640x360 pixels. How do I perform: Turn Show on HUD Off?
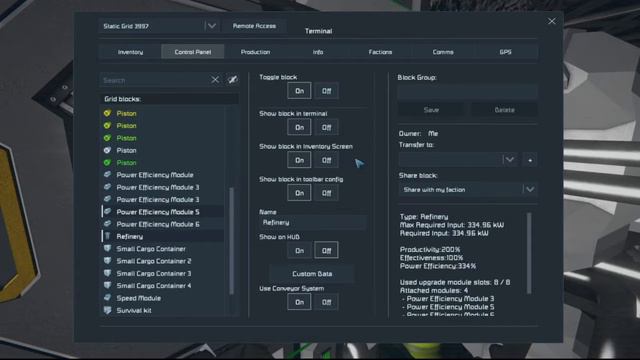tap(326, 250)
